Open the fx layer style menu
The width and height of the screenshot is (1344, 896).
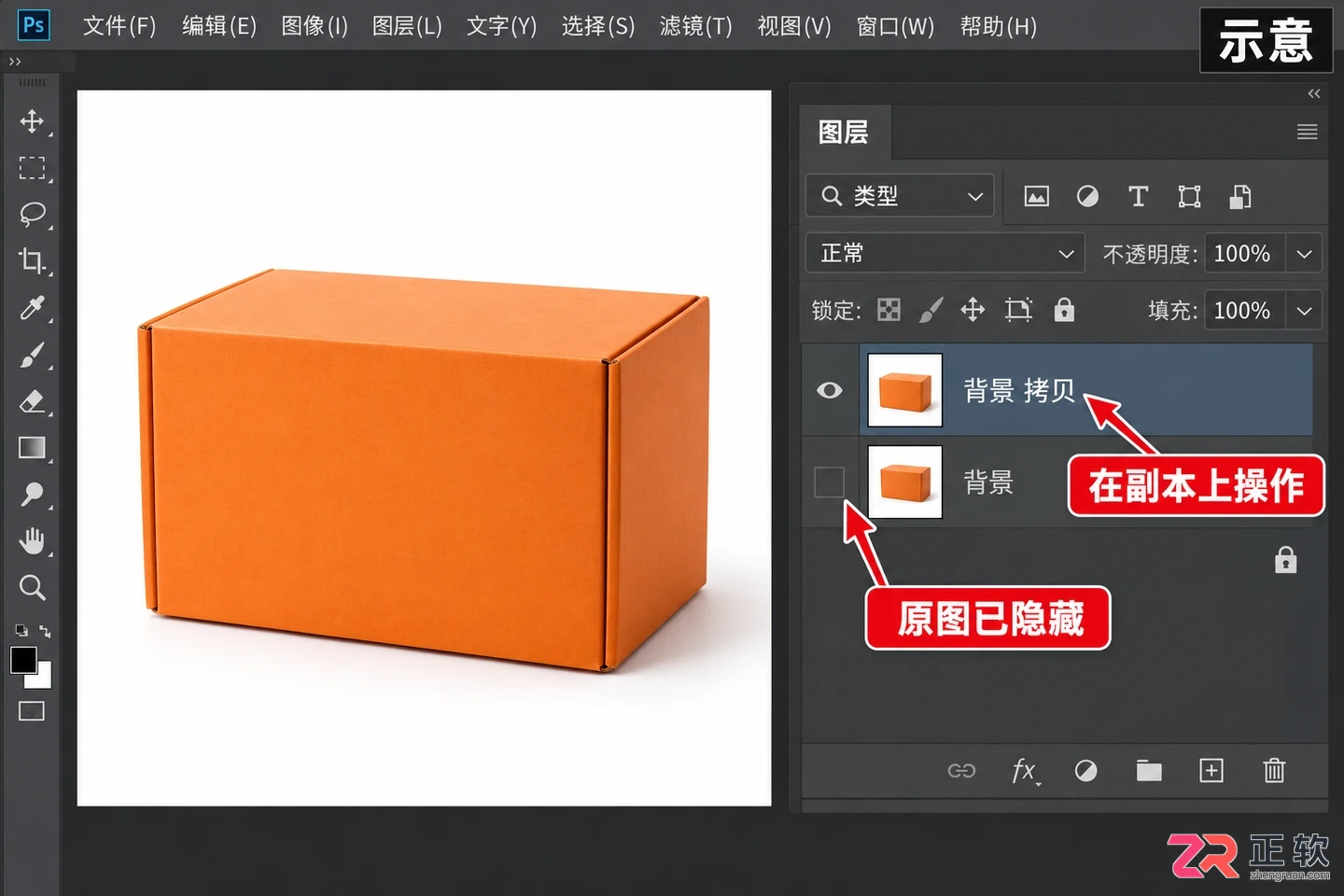[1025, 771]
